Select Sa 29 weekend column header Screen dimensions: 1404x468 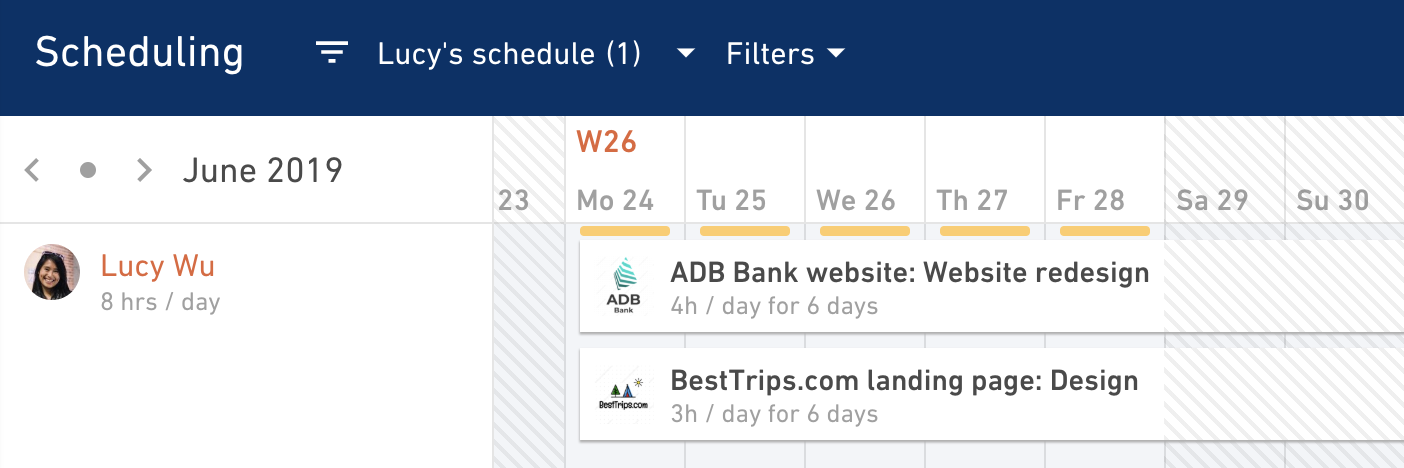[1213, 201]
